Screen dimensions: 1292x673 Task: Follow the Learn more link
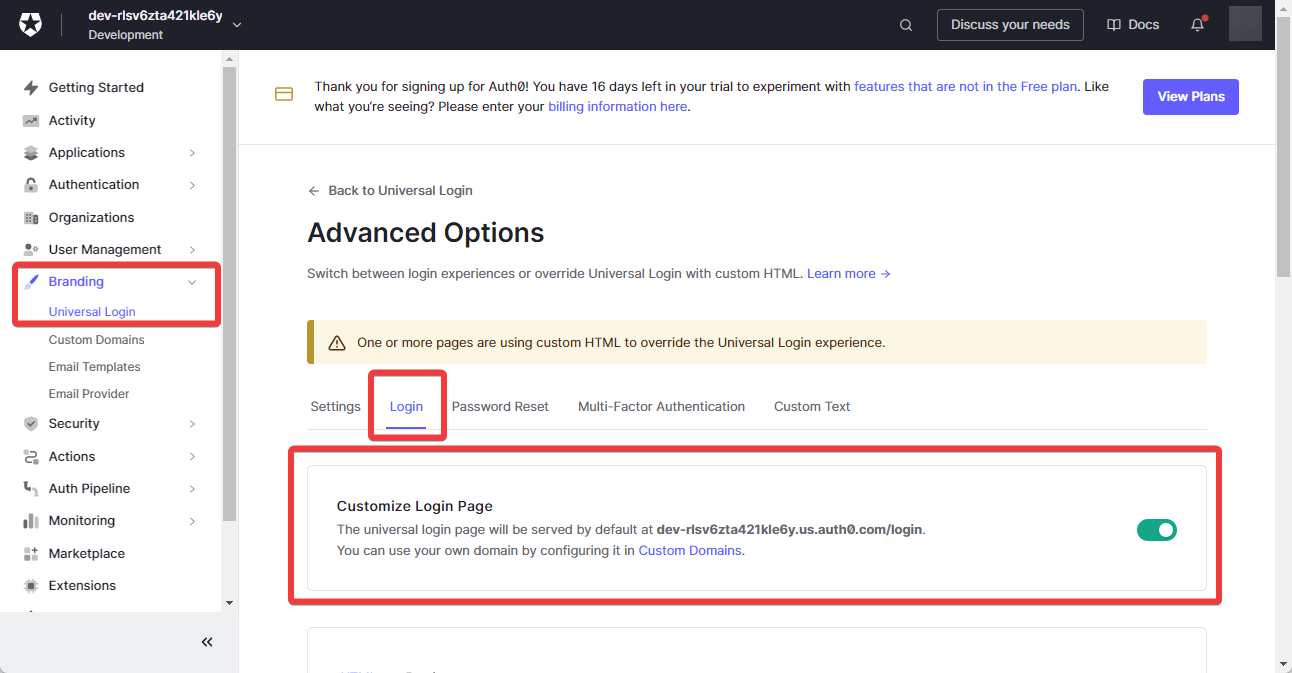click(849, 274)
